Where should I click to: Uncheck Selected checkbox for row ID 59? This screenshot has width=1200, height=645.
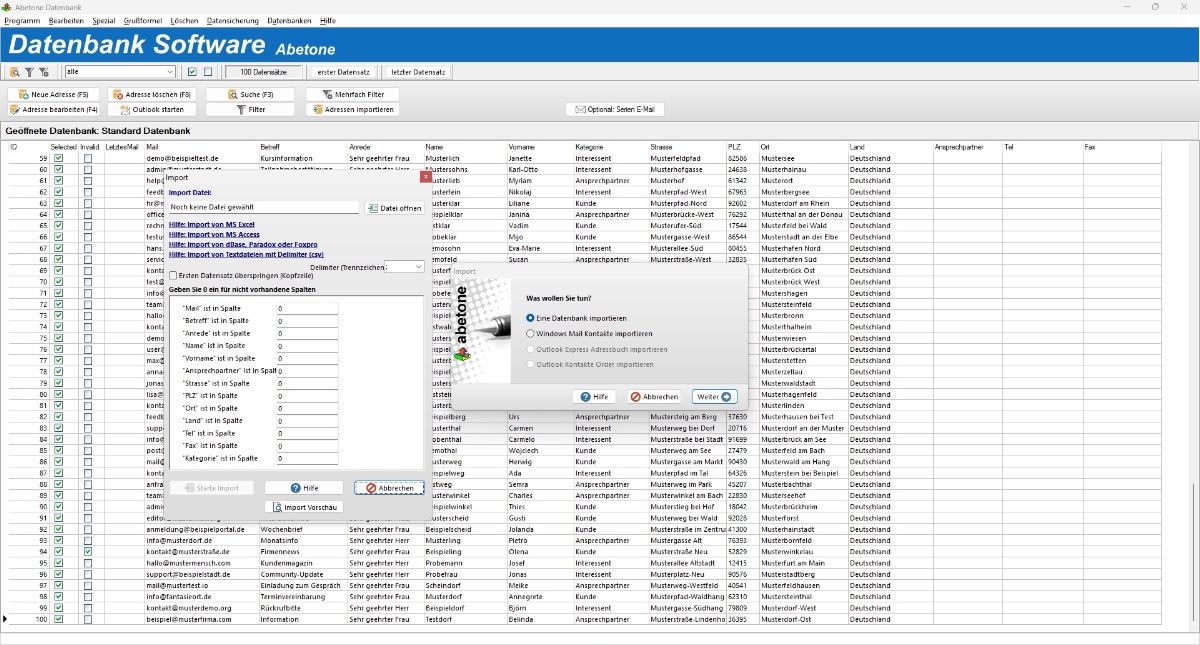pyautogui.click(x=59, y=158)
